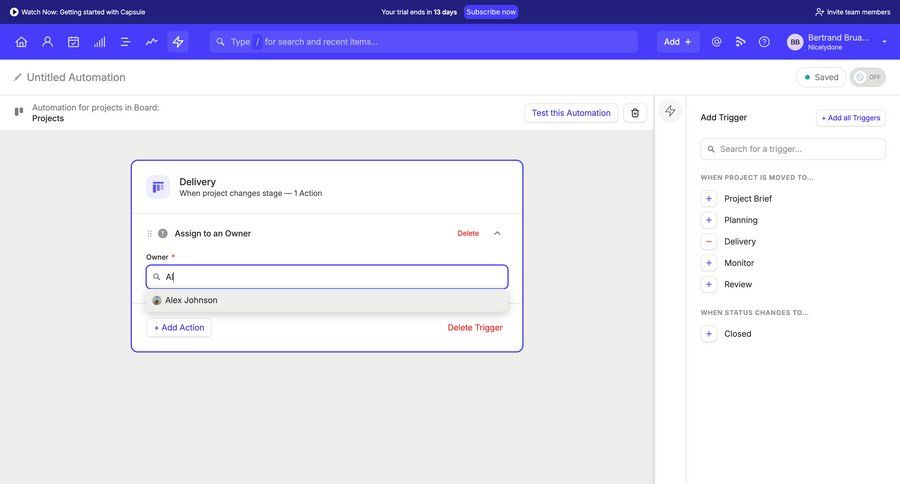900x484 pixels.
Task: Open the help question mark icon
Action: (x=764, y=42)
